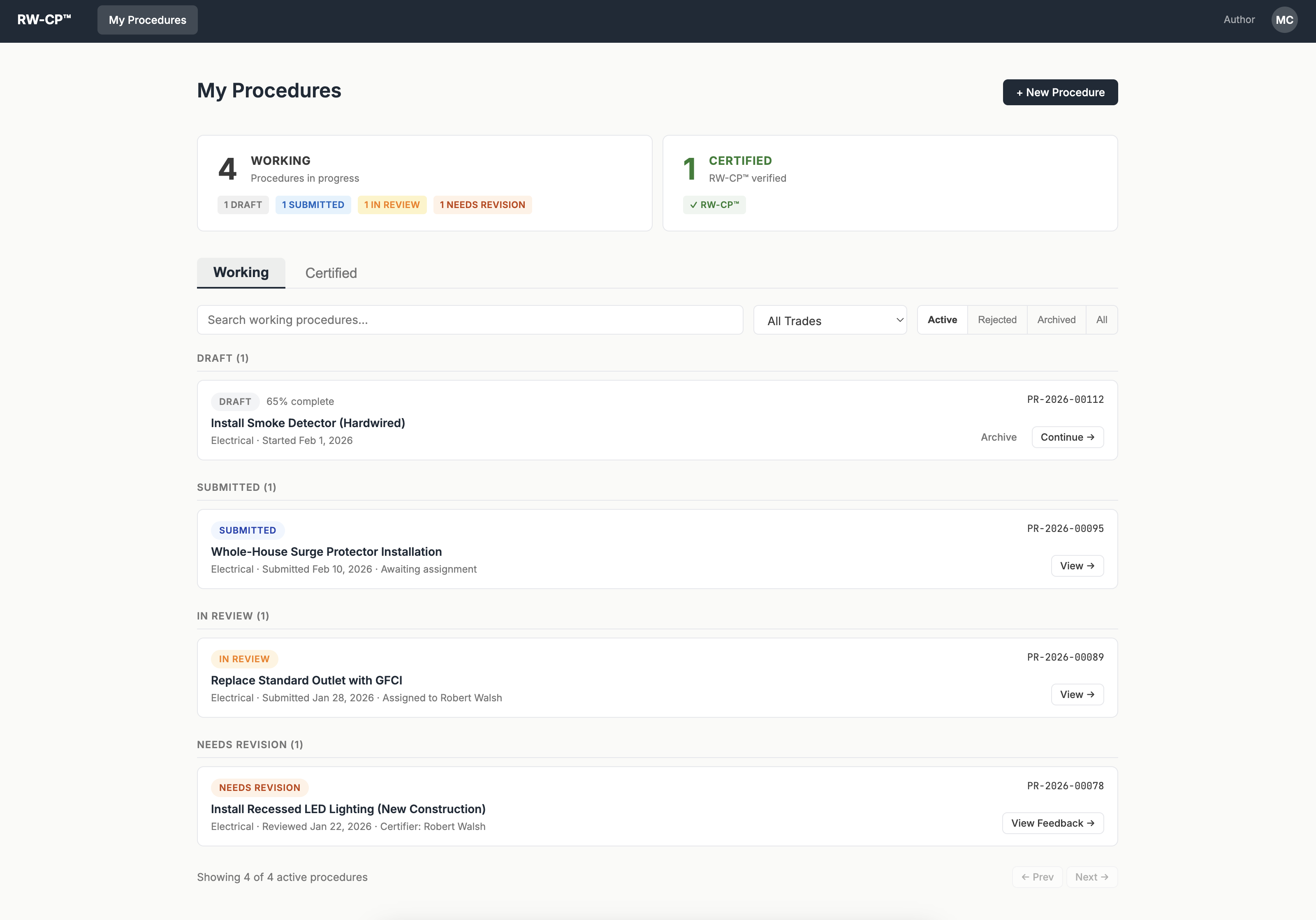View the Replace Standard Outlet with GFCI procedure
Viewport: 1316px width, 920px height.
tap(1077, 694)
